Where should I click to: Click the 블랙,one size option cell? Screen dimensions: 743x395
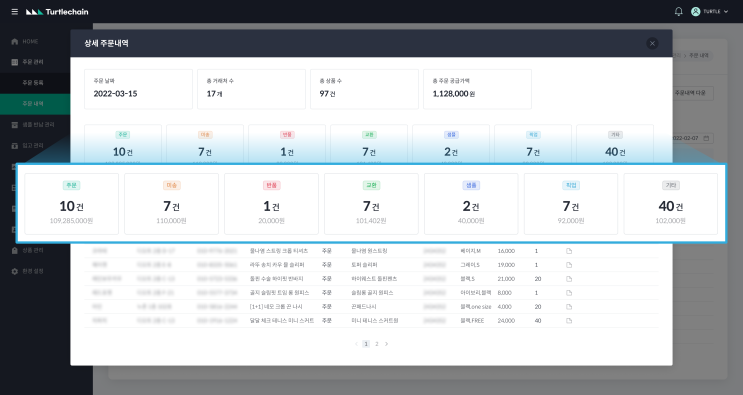coord(476,306)
